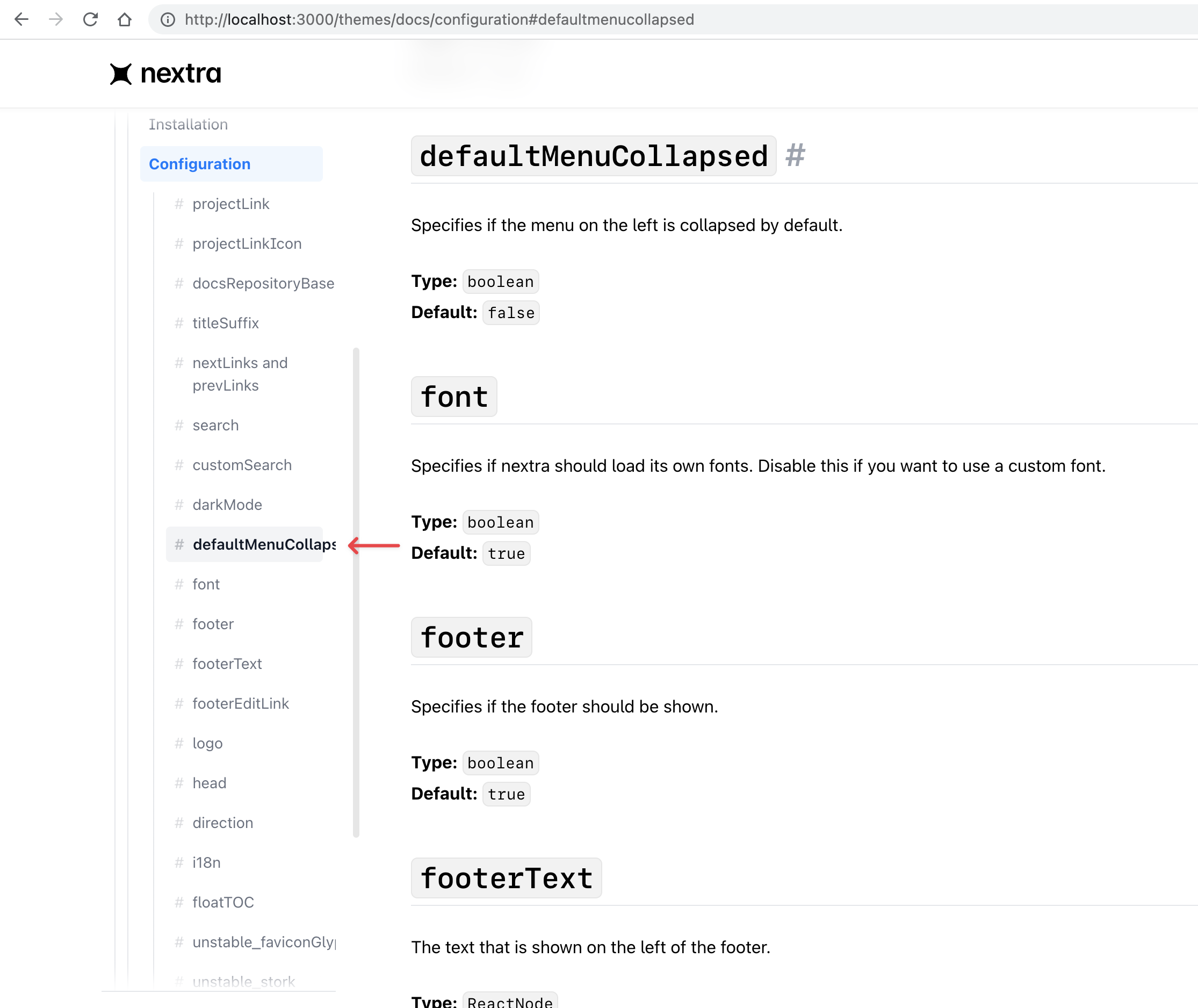The image size is (1198, 1008).
Task: Select customSearch from the sidebar
Action: click(x=242, y=465)
